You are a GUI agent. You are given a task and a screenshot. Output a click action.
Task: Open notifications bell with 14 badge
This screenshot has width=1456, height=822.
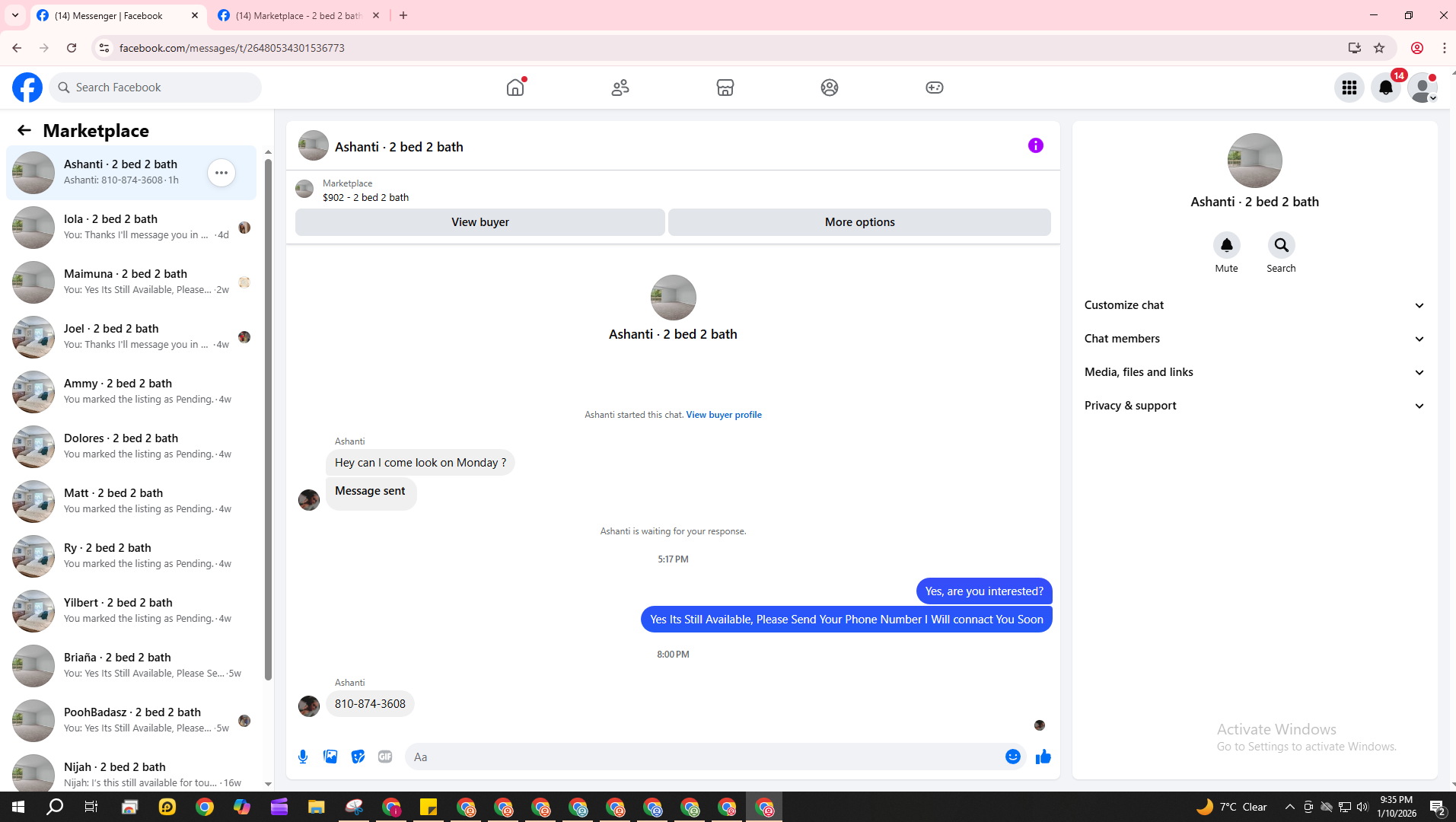coord(1386,88)
